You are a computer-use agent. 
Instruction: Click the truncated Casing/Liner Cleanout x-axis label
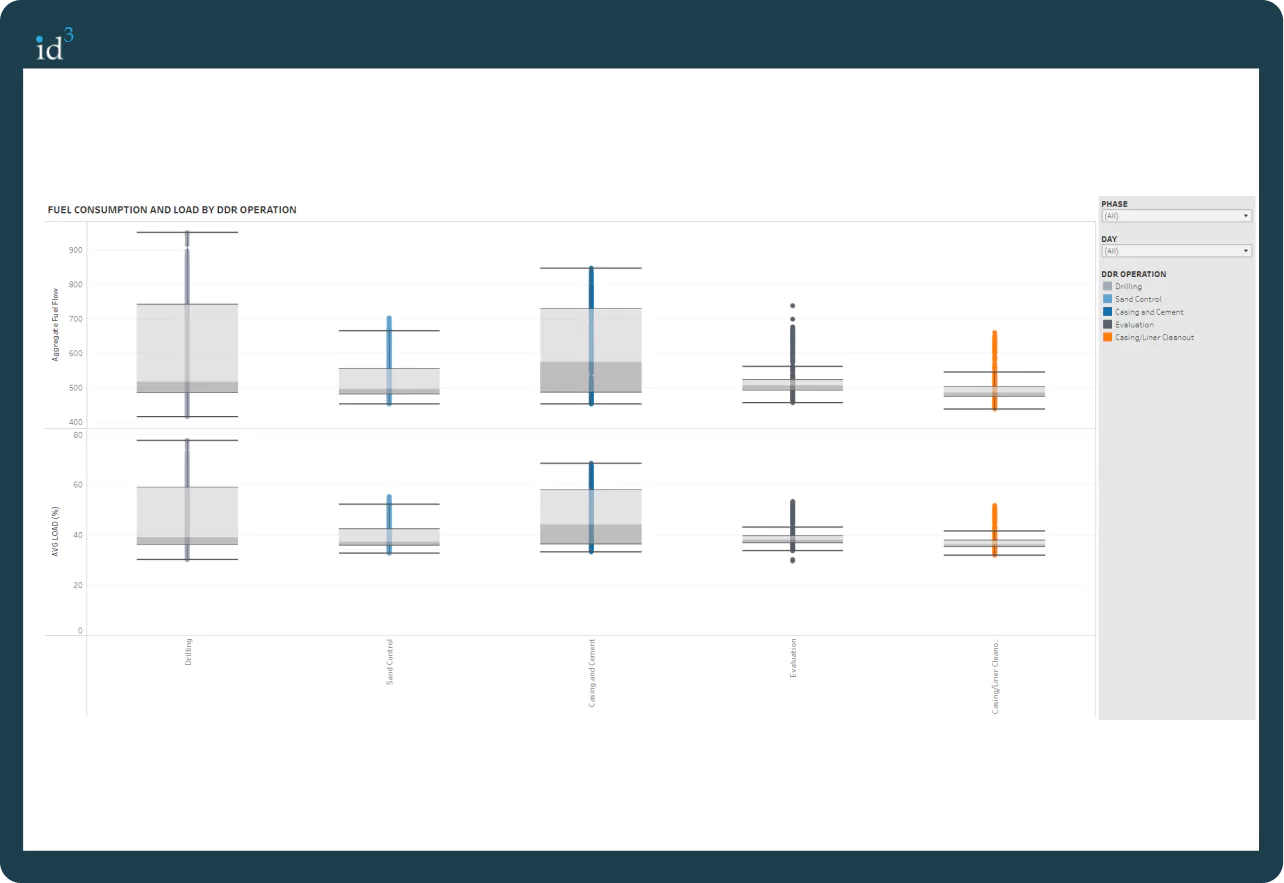pyautogui.click(x=995, y=676)
